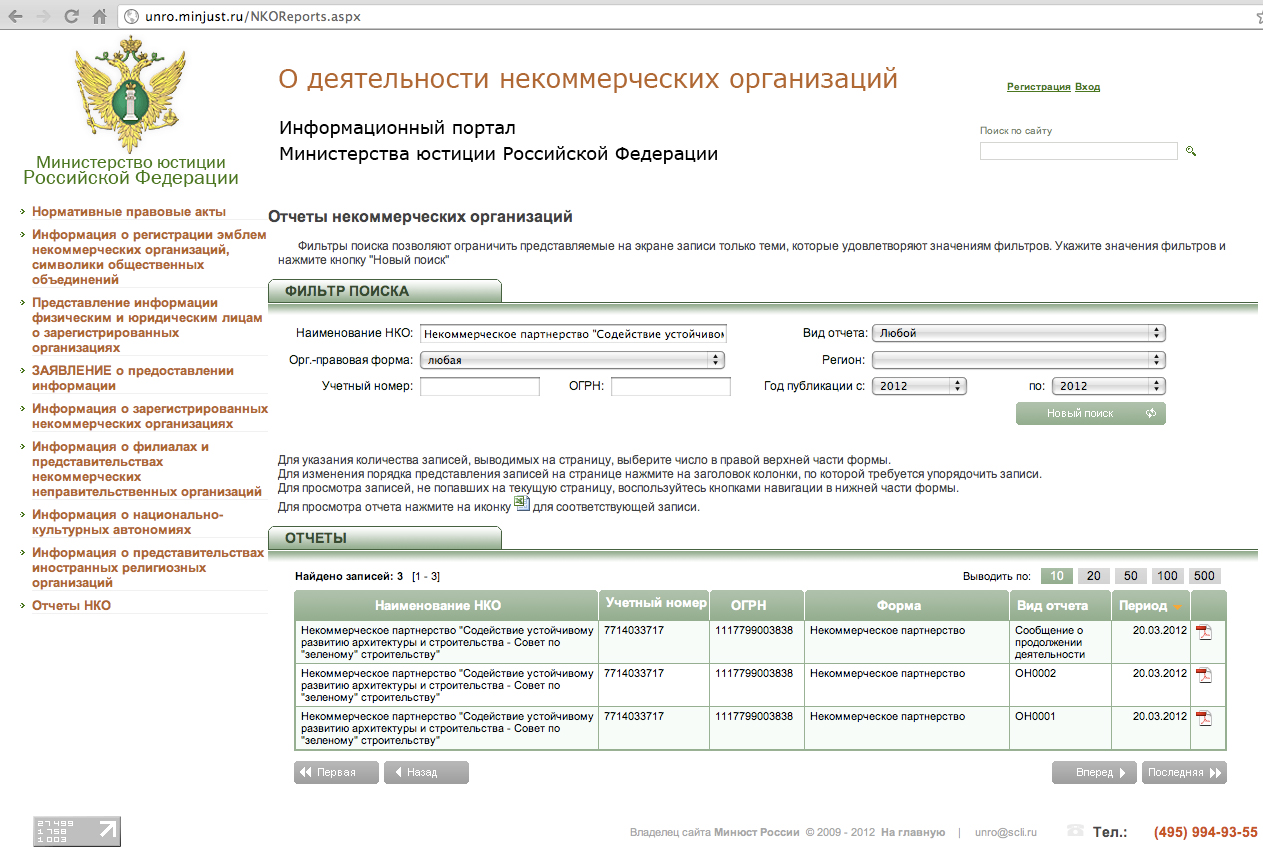
Task: Show 500 records per page
Action: (x=1204, y=576)
